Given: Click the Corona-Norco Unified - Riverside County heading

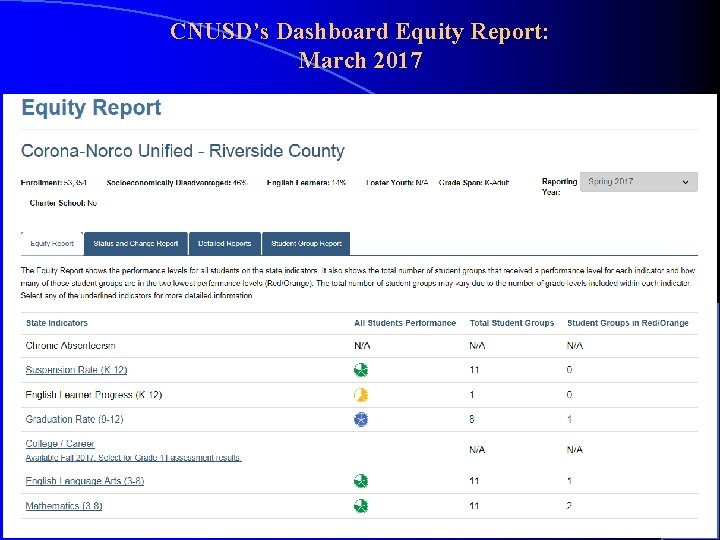Looking at the screenshot, I should pyautogui.click(x=183, y=151).
